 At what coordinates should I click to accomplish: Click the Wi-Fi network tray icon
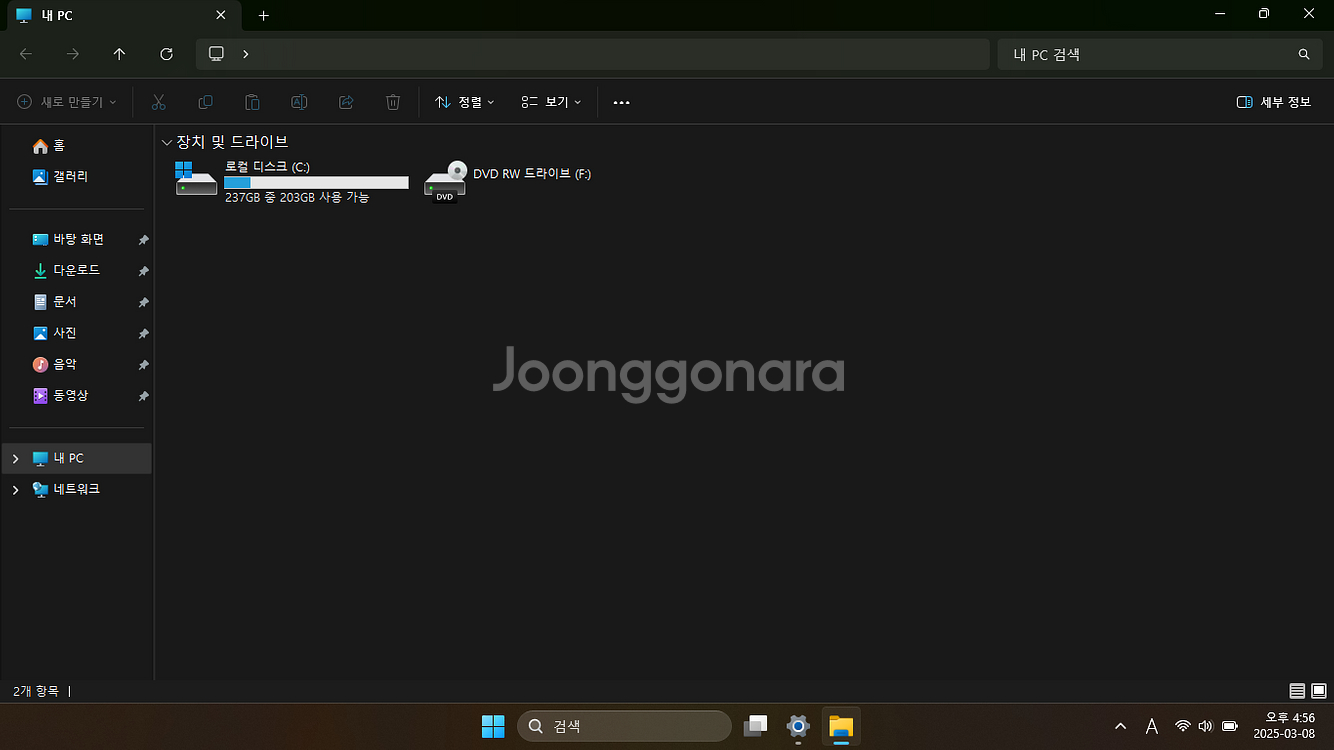tap(1183, 726)
